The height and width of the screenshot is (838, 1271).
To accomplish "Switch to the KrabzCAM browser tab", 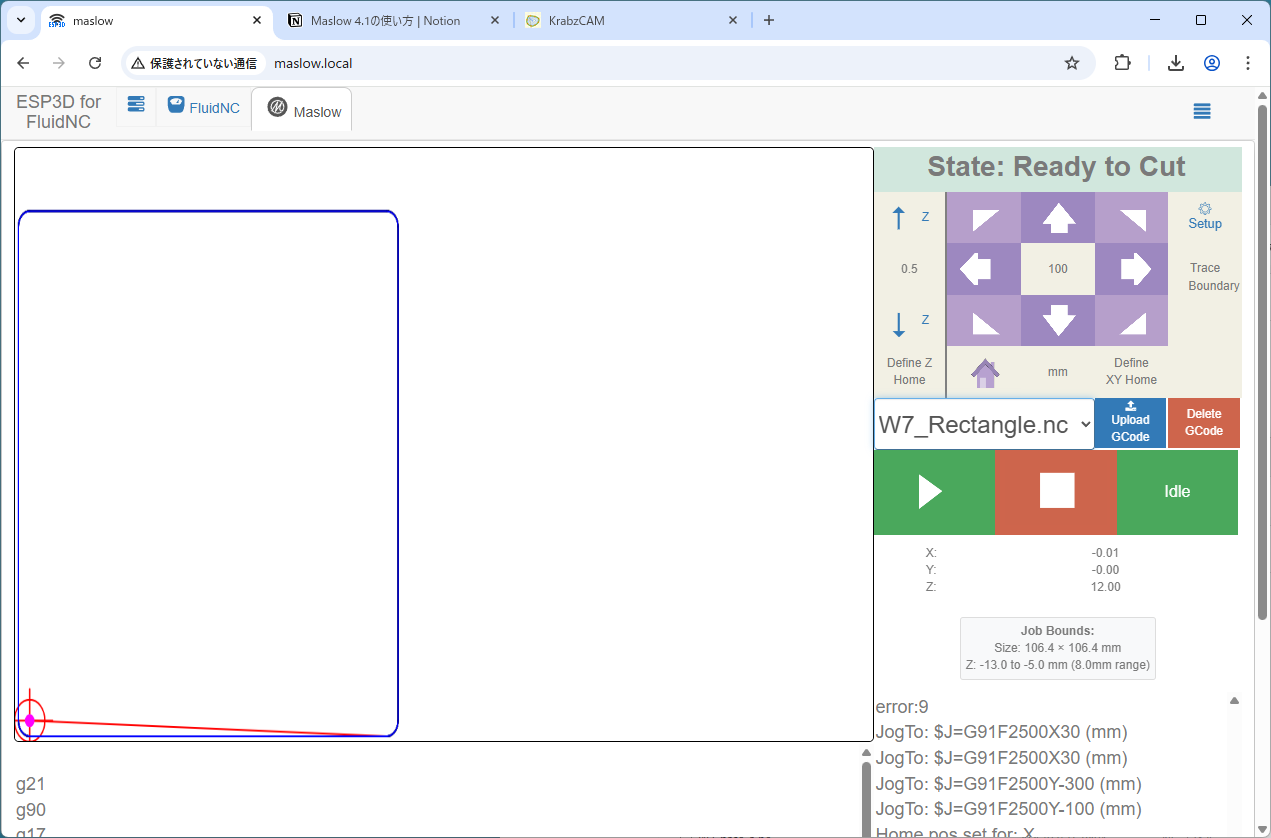I will [x=632, y=20].
